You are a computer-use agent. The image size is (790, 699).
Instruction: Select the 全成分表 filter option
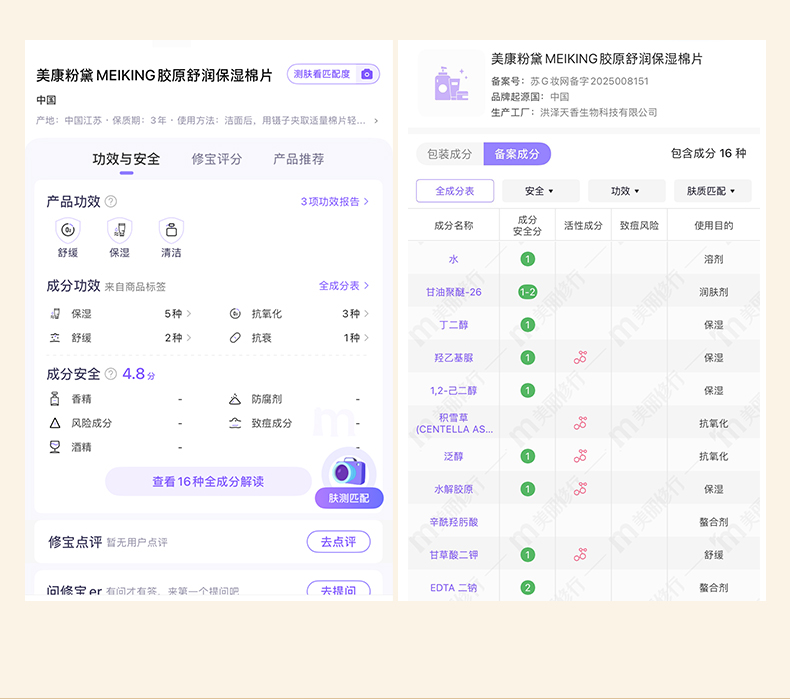tap(455, 191)
